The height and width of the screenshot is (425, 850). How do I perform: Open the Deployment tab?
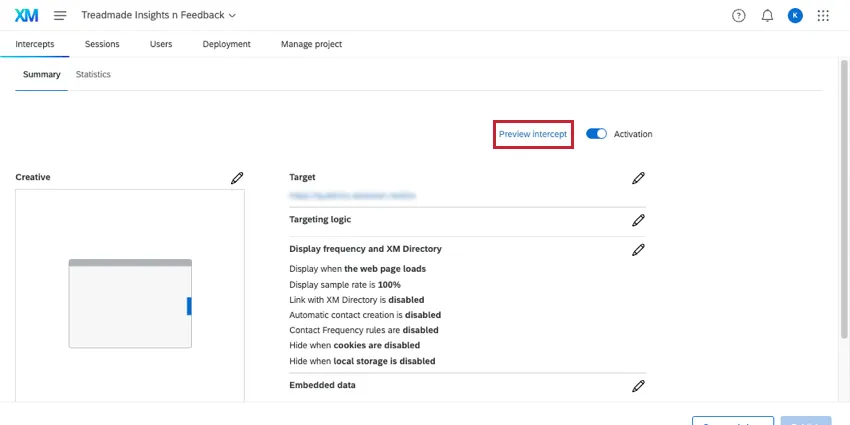point(226,44)
